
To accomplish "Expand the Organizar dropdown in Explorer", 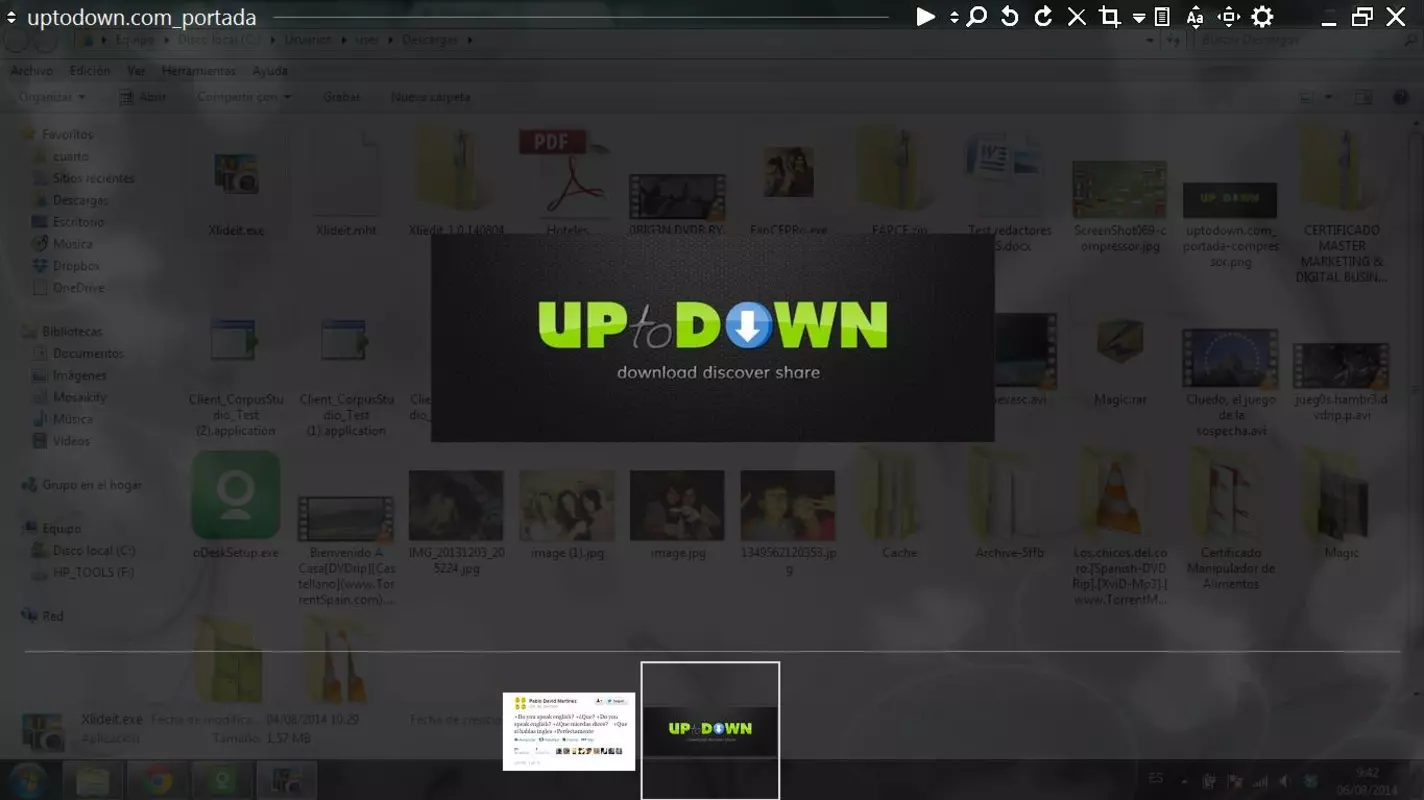I will point(52,97).
